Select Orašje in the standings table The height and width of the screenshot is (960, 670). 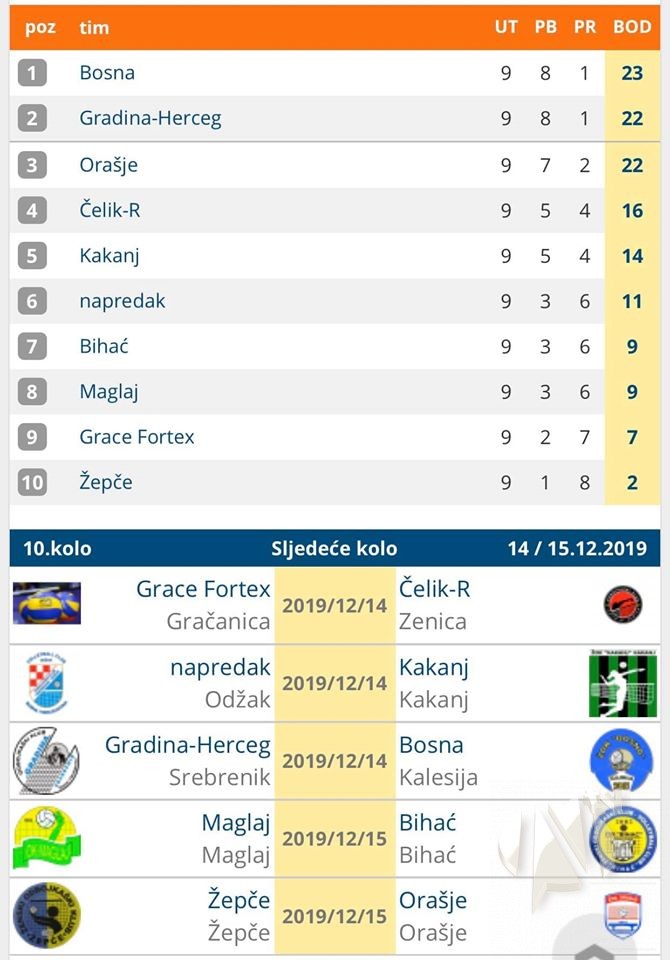tap(109, 165)
